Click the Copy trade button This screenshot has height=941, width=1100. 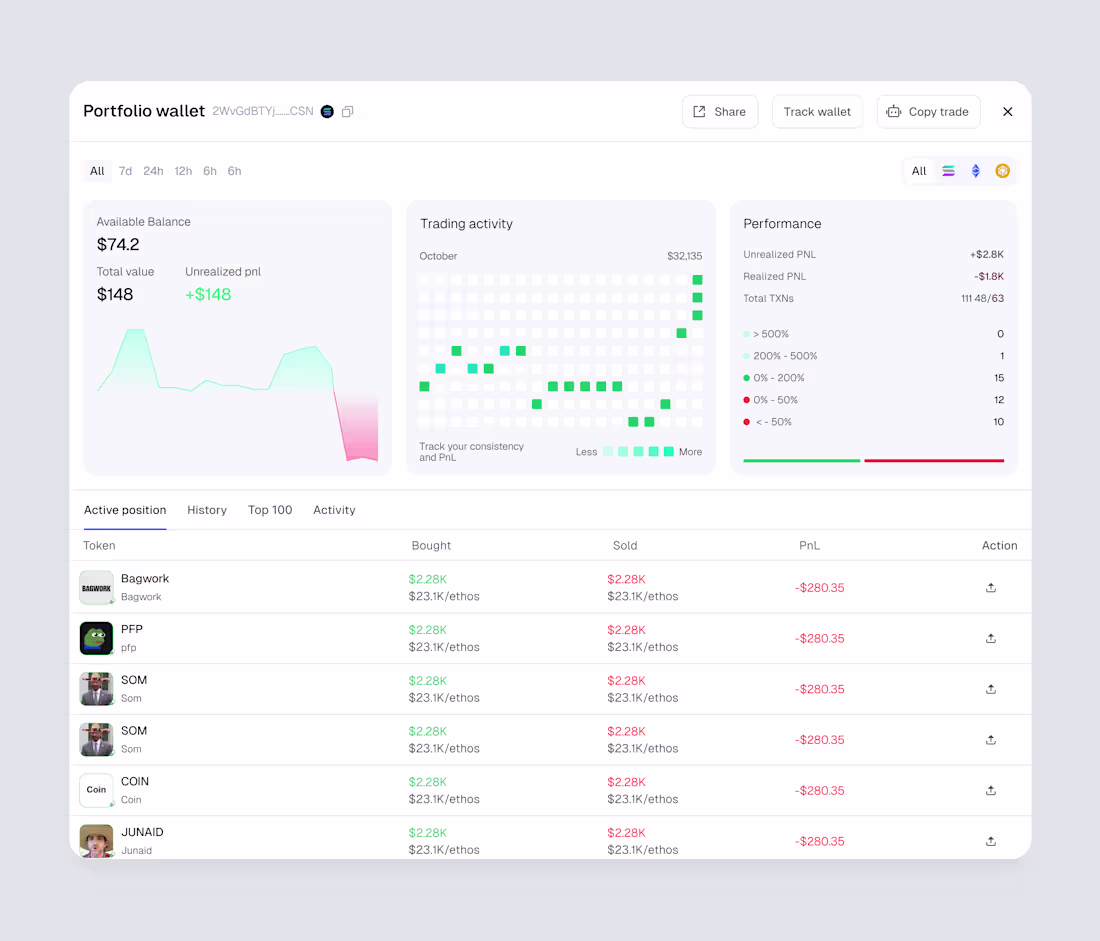[928, 111]
